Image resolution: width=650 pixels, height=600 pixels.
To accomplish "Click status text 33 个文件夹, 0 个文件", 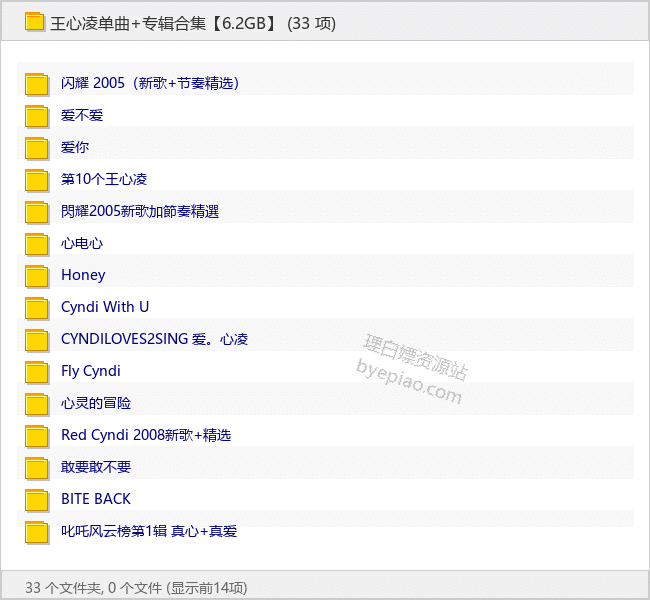I will click(x=94, y=588).
